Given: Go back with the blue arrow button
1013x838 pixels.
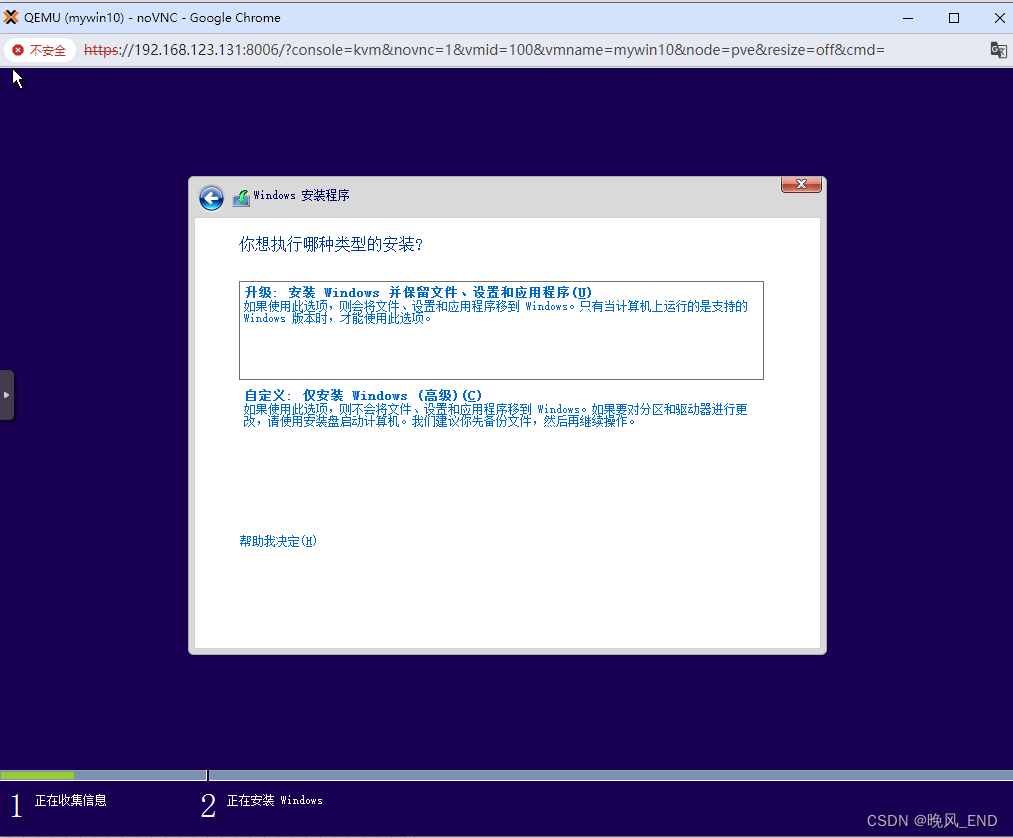Looking at the screenshot, I should coord(211,198).
